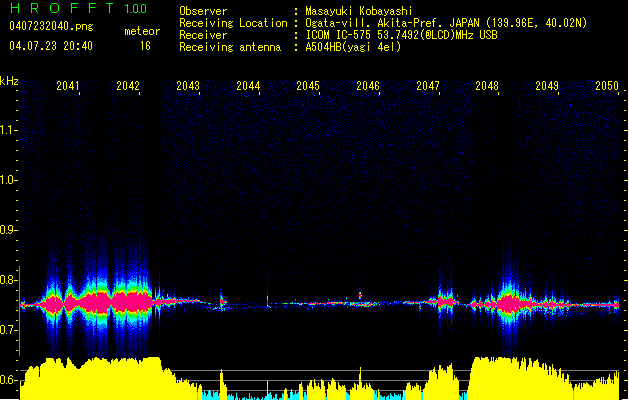The width and height of the screenshot is (629, 400).
Task: Click the kHz axis unit label
Action: pyautogui.click(x=9, y=81)
